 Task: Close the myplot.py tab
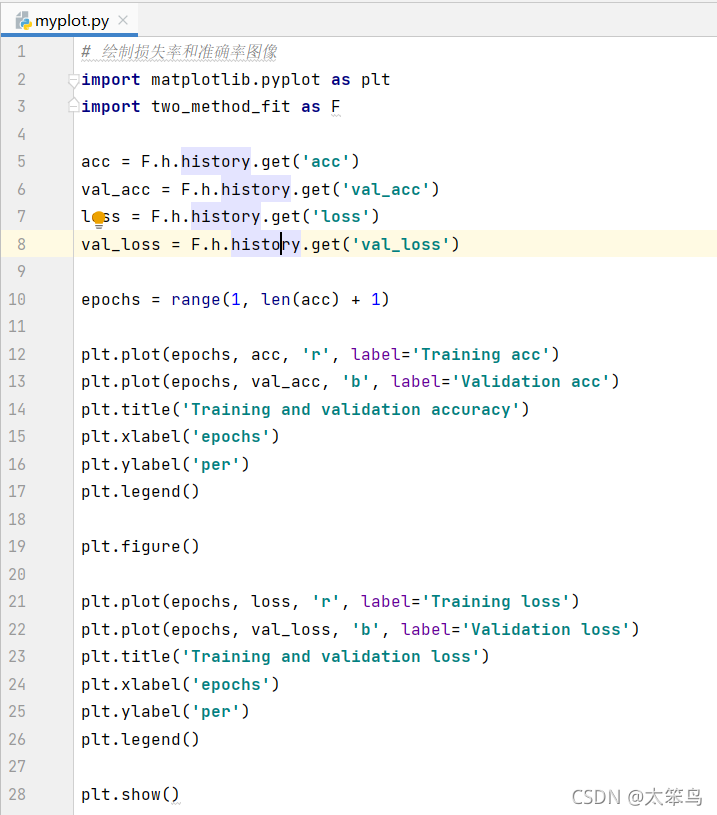click(123, 20)
